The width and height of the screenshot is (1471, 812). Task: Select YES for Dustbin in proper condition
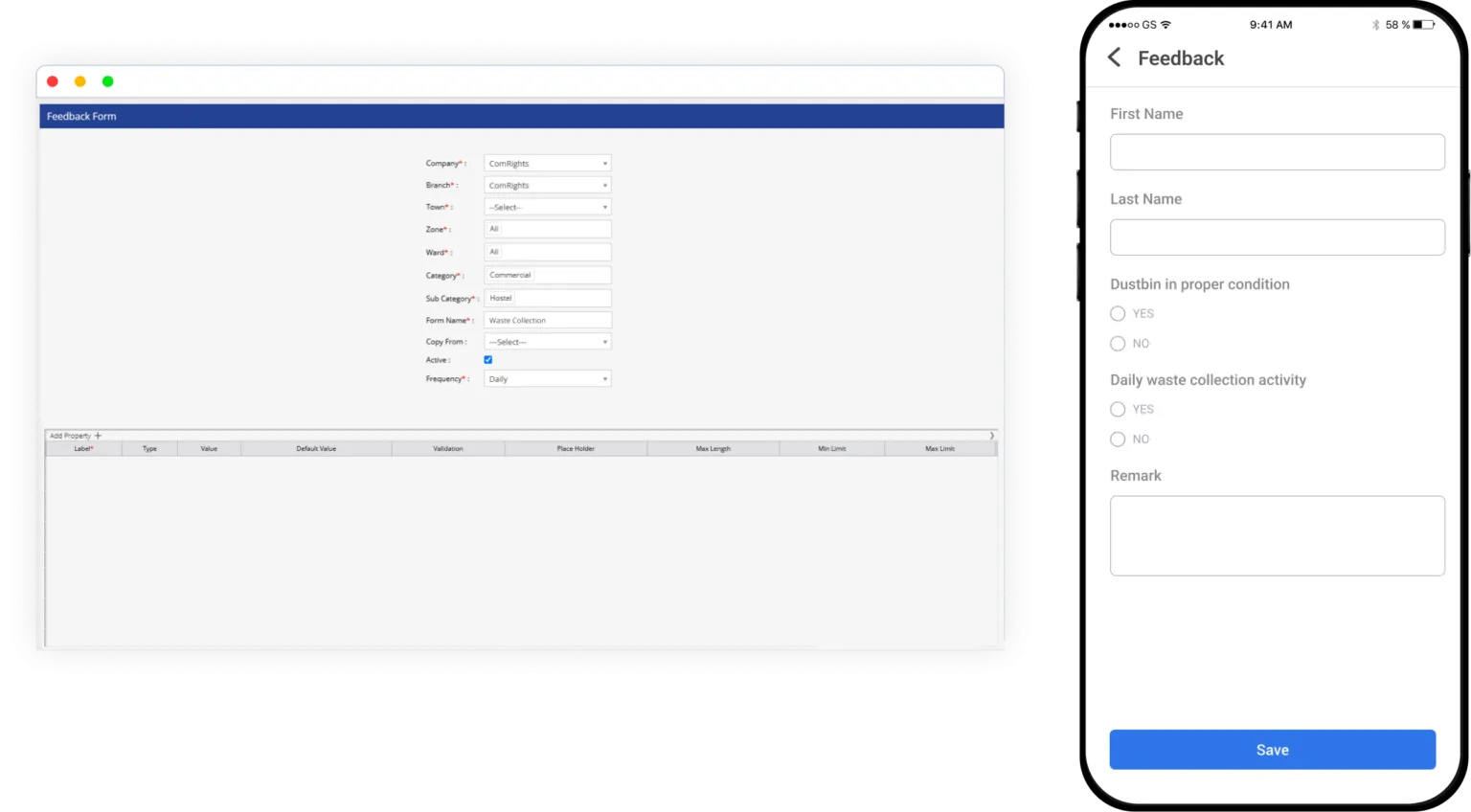1118,314
